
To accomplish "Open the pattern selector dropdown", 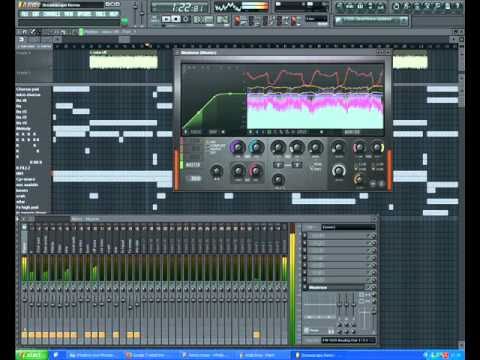I will (x=371, y=20).
